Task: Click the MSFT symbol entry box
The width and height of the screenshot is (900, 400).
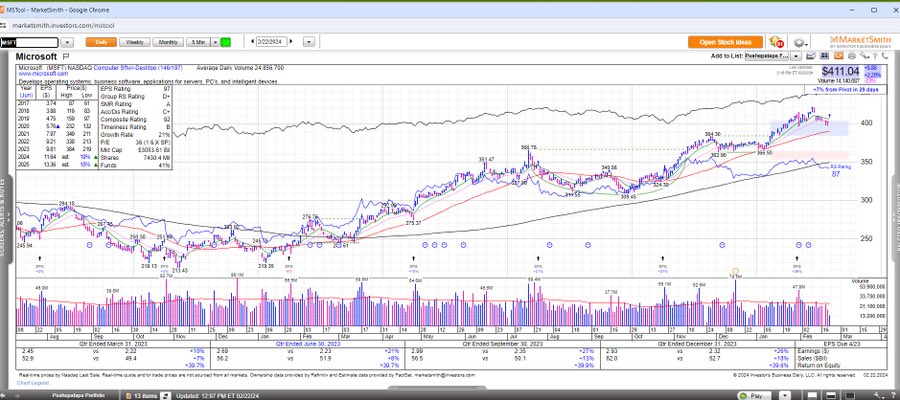Action: tap(29, 42)
